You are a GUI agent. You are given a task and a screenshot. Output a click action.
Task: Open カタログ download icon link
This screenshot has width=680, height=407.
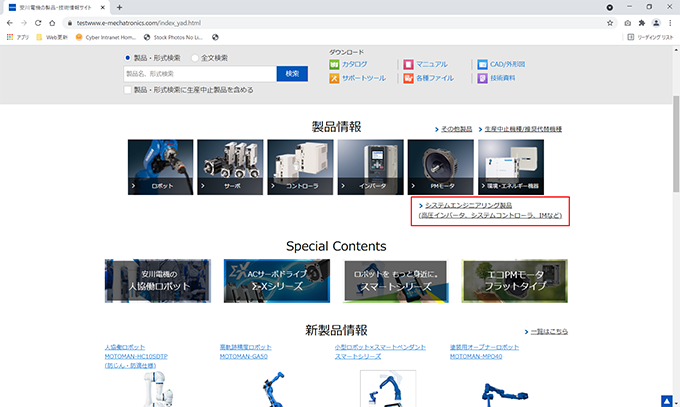point(348,64)
